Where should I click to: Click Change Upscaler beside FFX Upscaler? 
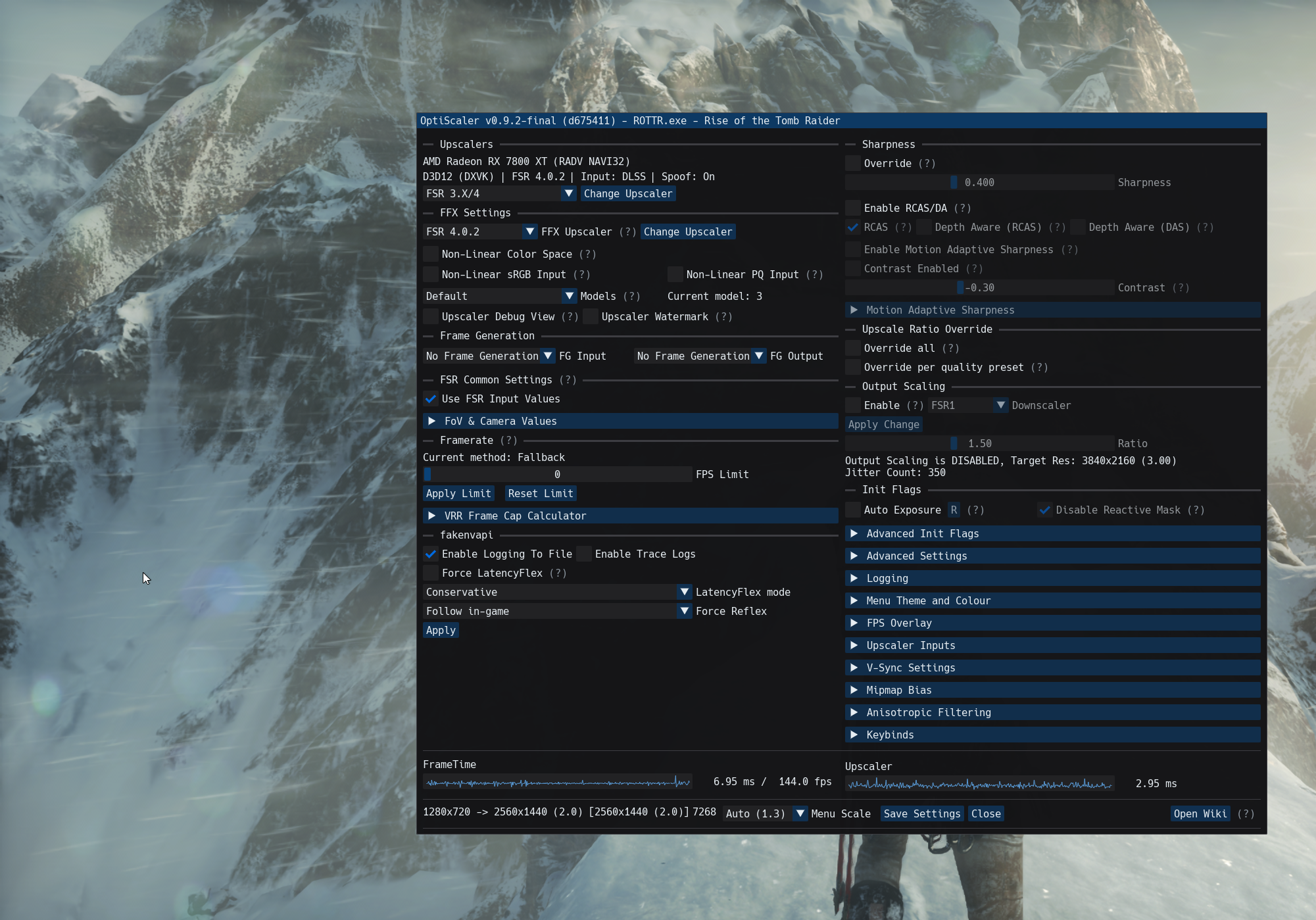point(687,231)
